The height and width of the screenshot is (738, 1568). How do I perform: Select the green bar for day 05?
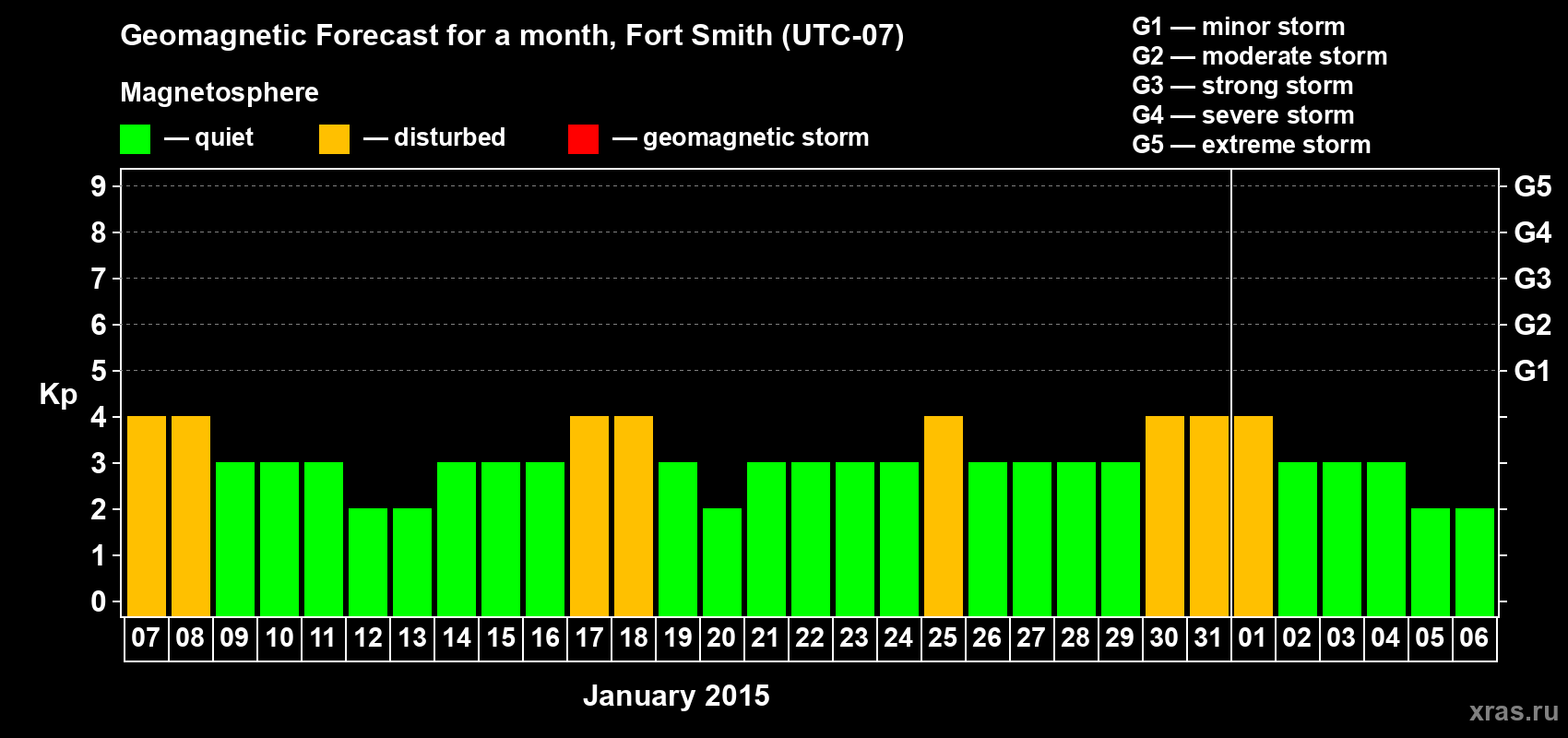click(x=1431, y=562)
